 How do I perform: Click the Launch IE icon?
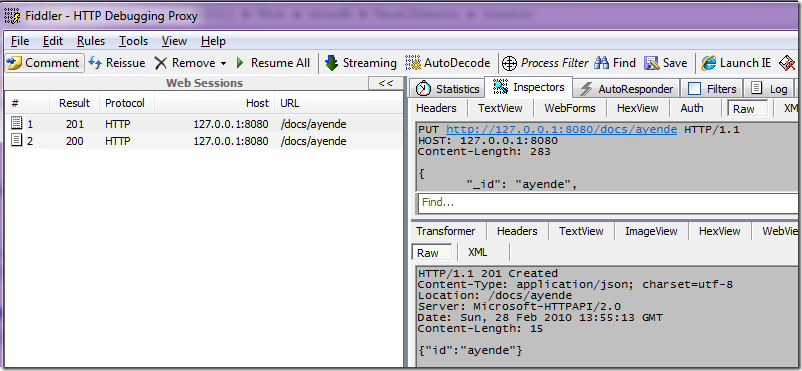pyautogui.click(x=708, y=63)
